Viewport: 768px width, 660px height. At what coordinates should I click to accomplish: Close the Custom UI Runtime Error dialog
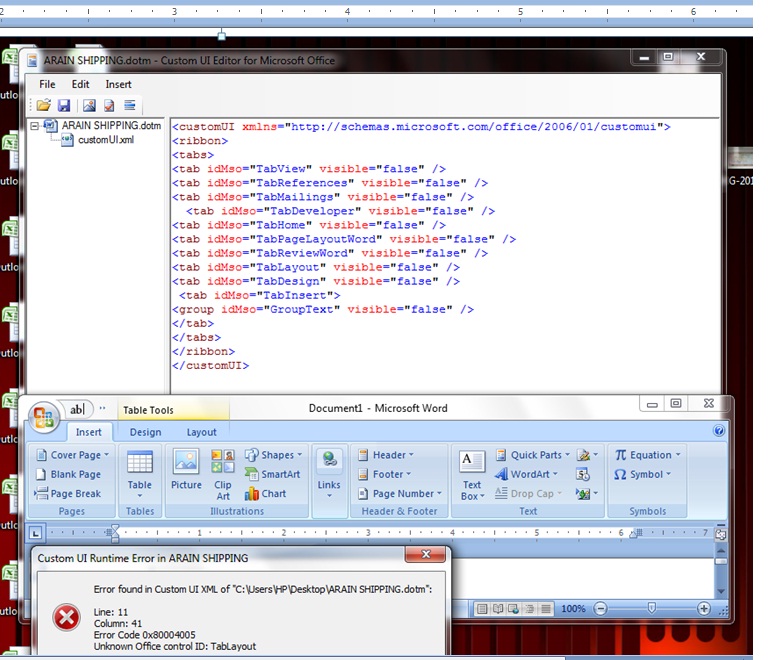tap(425, 554)
